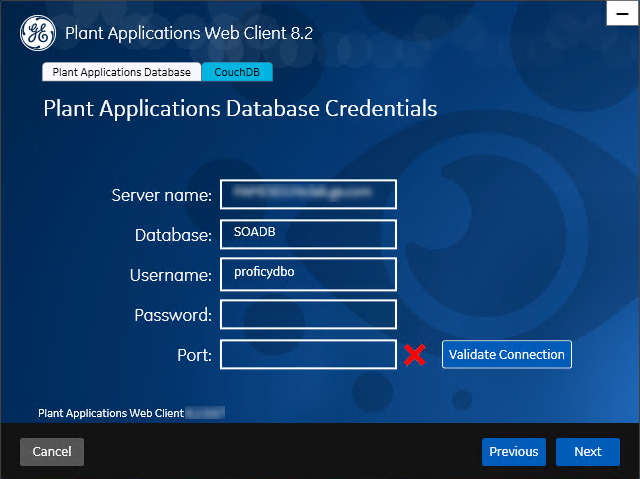Focus the Server name input field
This screenshot has height=479, width=640.
[x=308, y=194]
